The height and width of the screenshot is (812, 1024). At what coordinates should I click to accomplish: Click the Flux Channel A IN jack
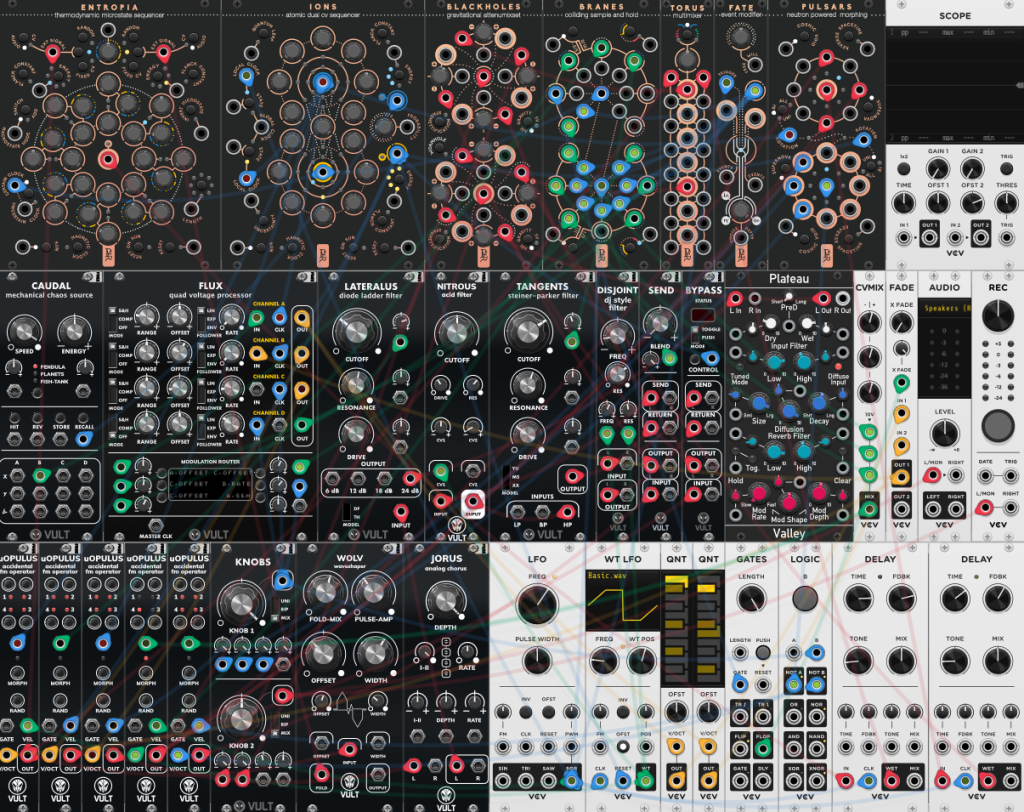257,318
